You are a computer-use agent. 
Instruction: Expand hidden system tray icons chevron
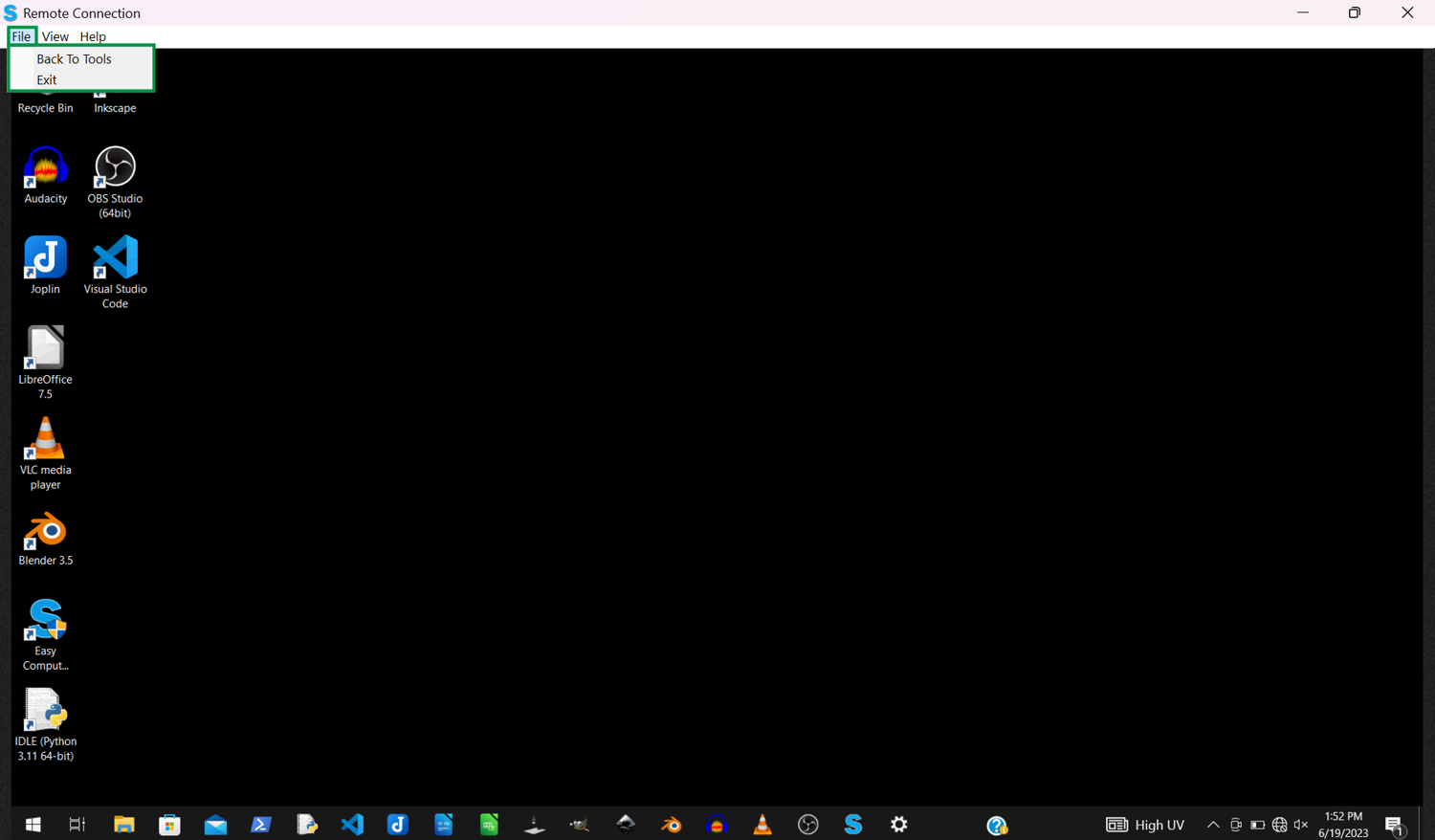coord(1213,825)
